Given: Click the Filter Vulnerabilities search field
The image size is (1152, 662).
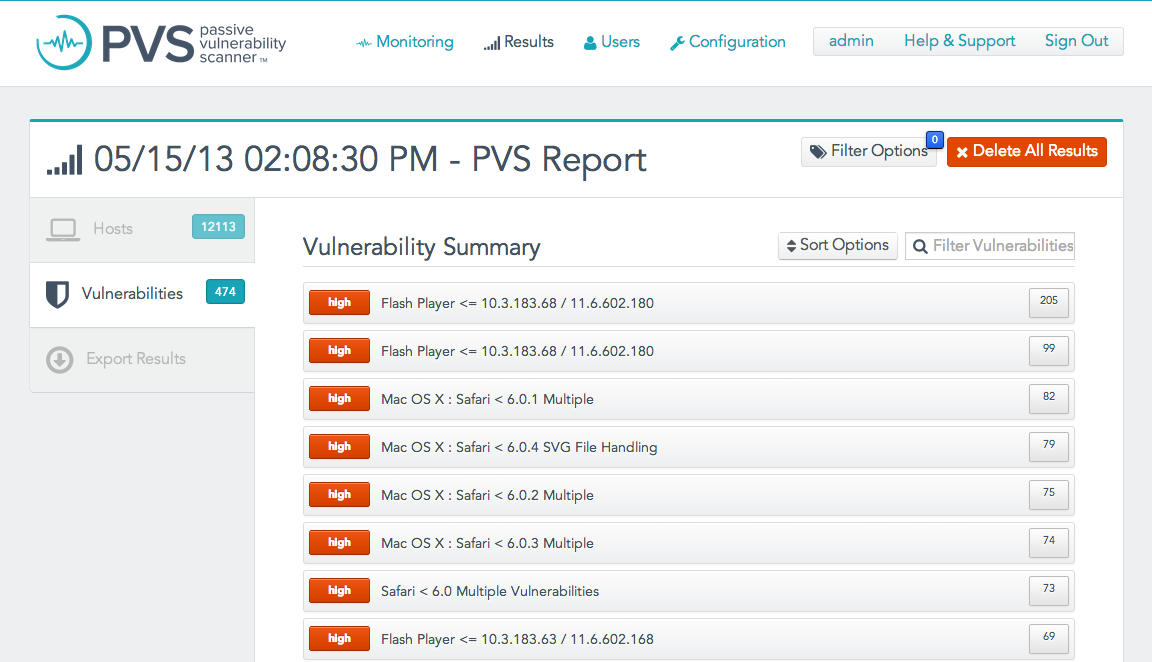Looking at the screenshot, I should tap(990, 245).
